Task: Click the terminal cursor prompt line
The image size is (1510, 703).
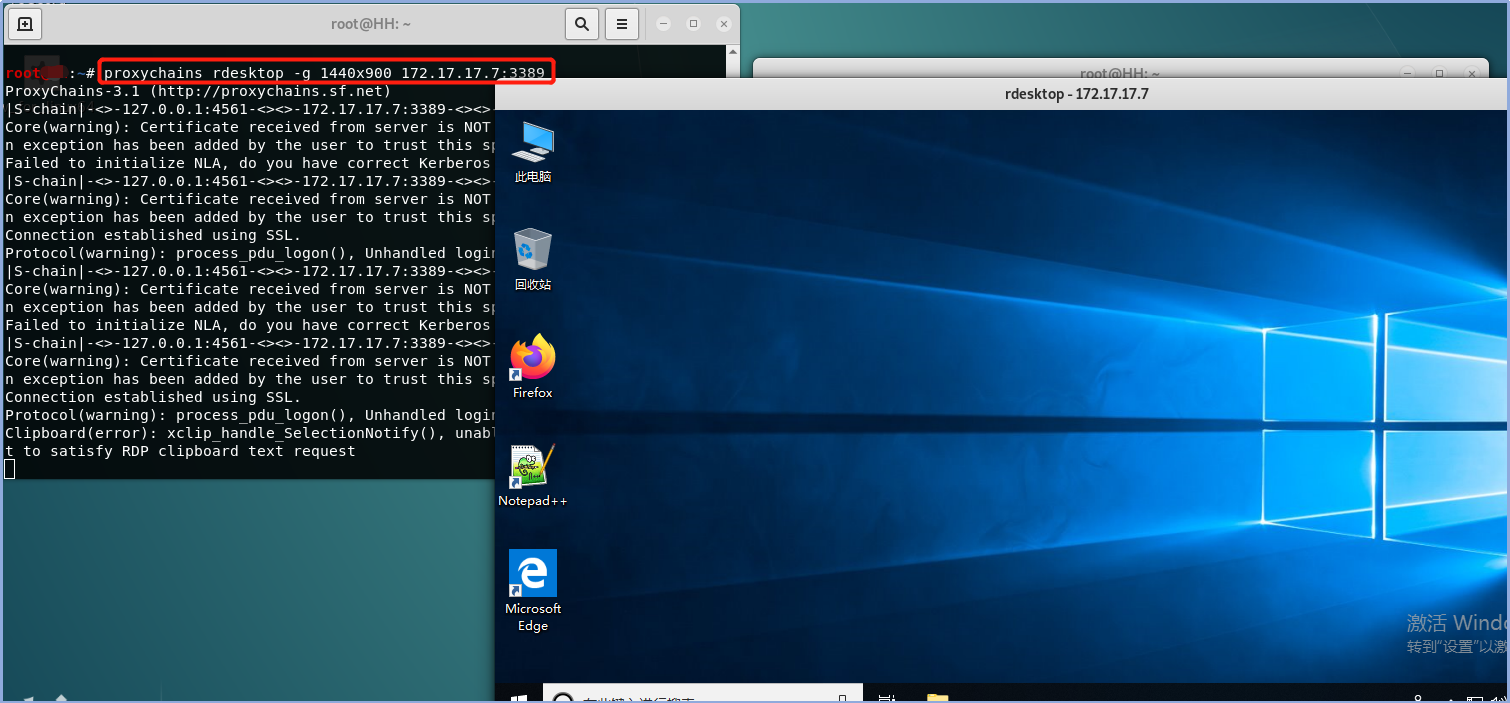Action: click(10, 469)
